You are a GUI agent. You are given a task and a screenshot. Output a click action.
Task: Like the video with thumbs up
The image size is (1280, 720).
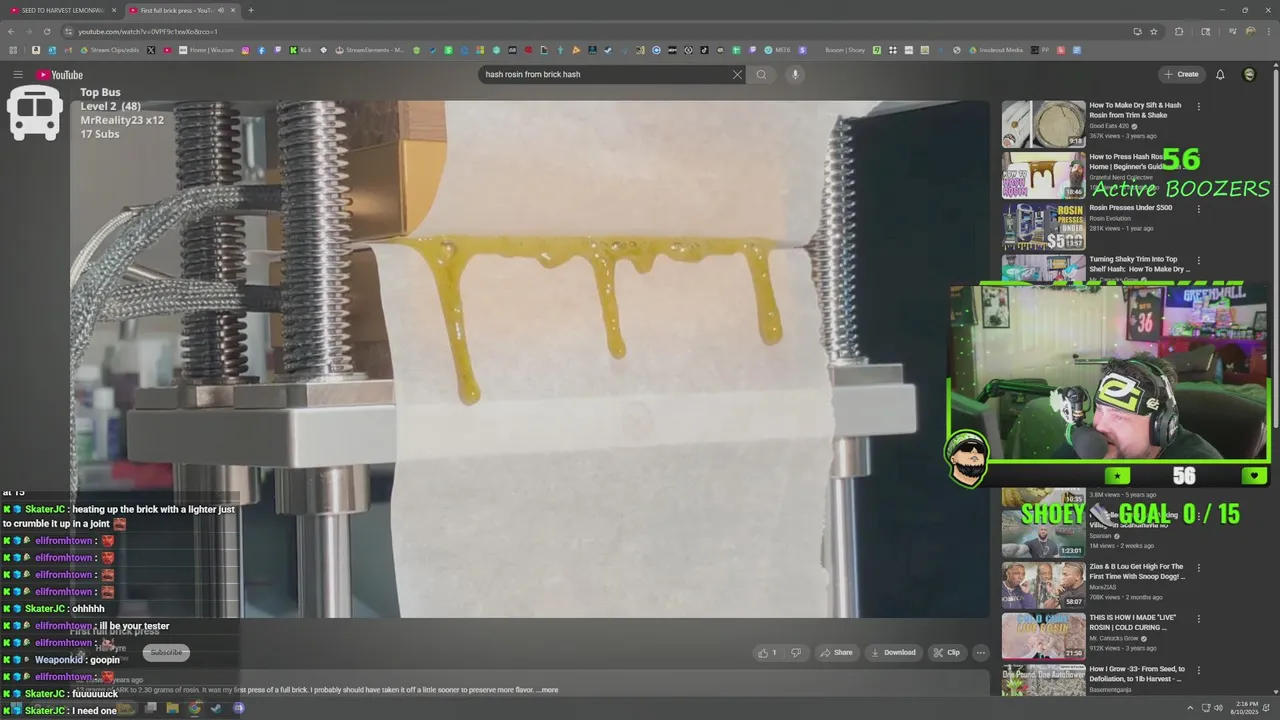click(x=767, y=652)
